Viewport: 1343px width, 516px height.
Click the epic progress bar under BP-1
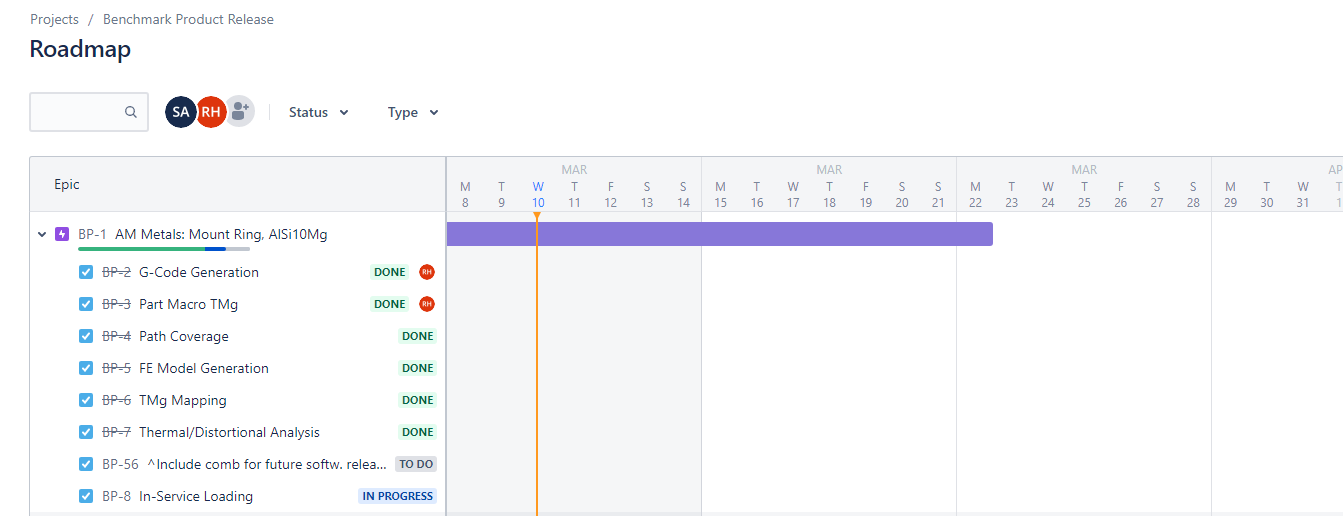point(164,248)
